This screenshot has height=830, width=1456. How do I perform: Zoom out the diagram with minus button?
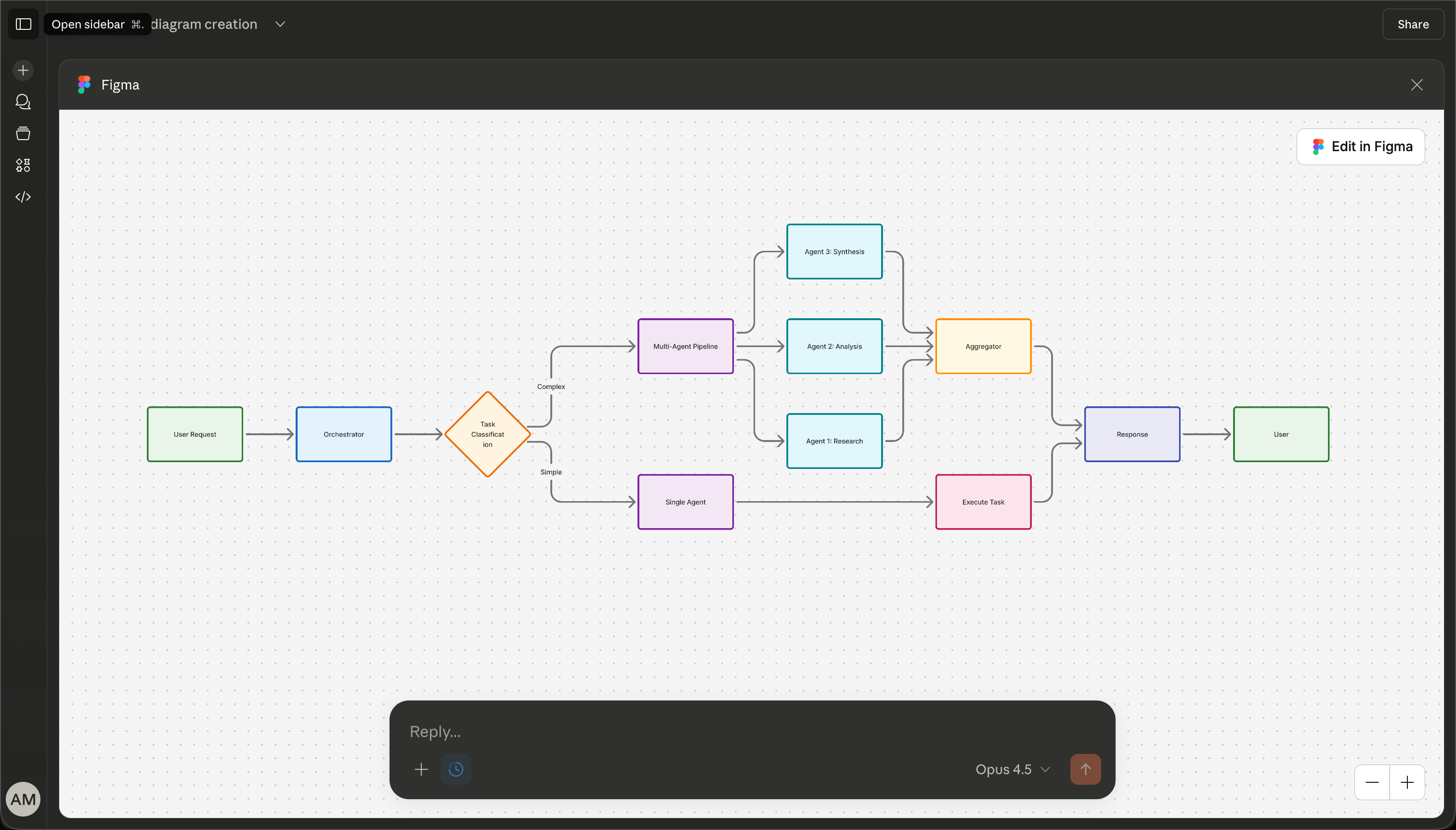coord(1372,782)
